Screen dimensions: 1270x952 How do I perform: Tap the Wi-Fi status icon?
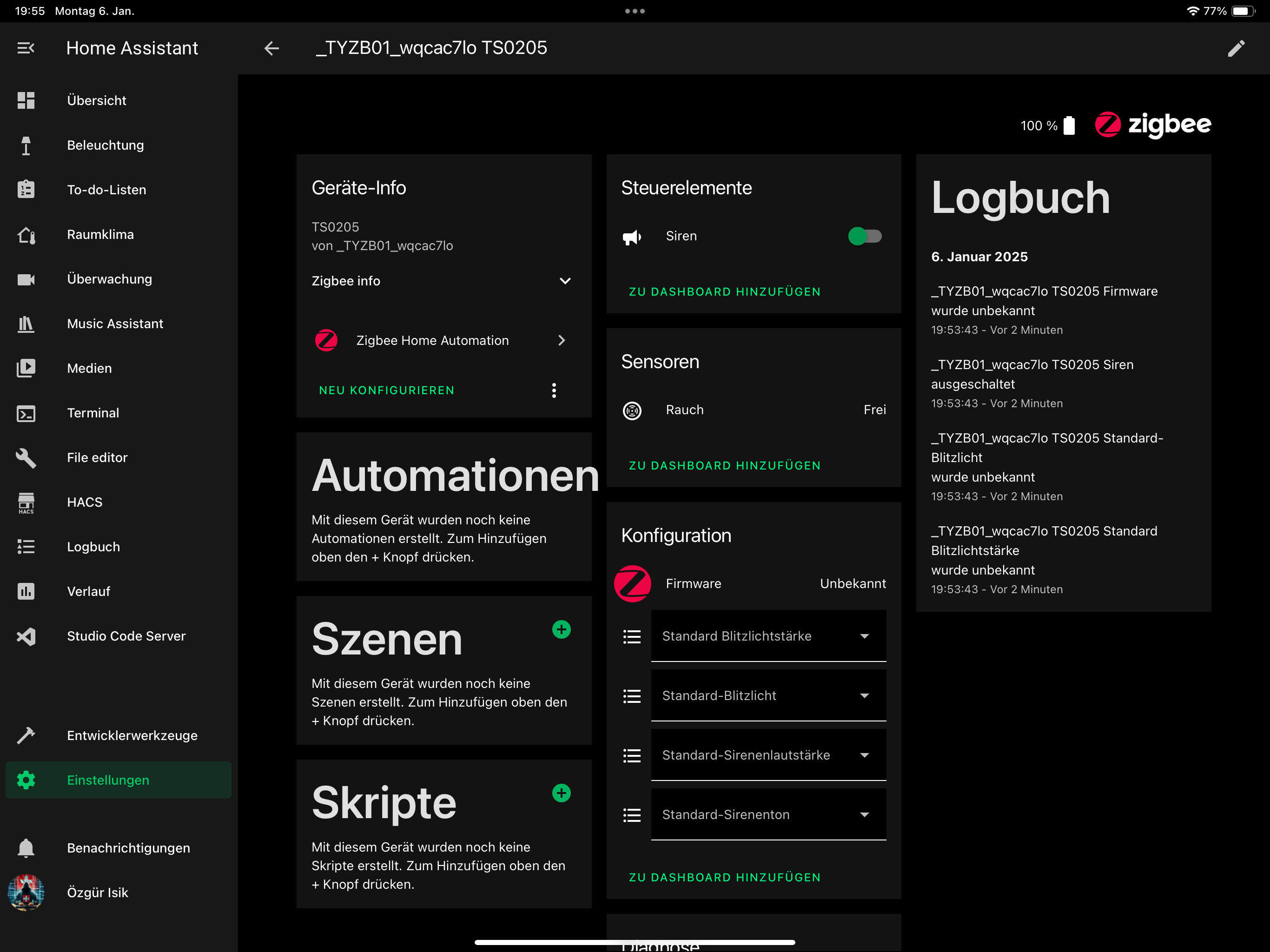click(x=1192, y=11)
